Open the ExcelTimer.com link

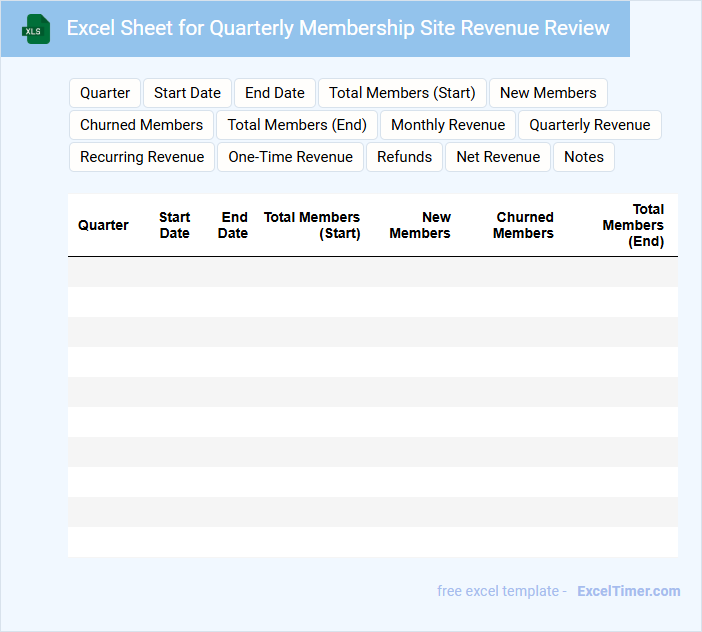tap(629, 591)
